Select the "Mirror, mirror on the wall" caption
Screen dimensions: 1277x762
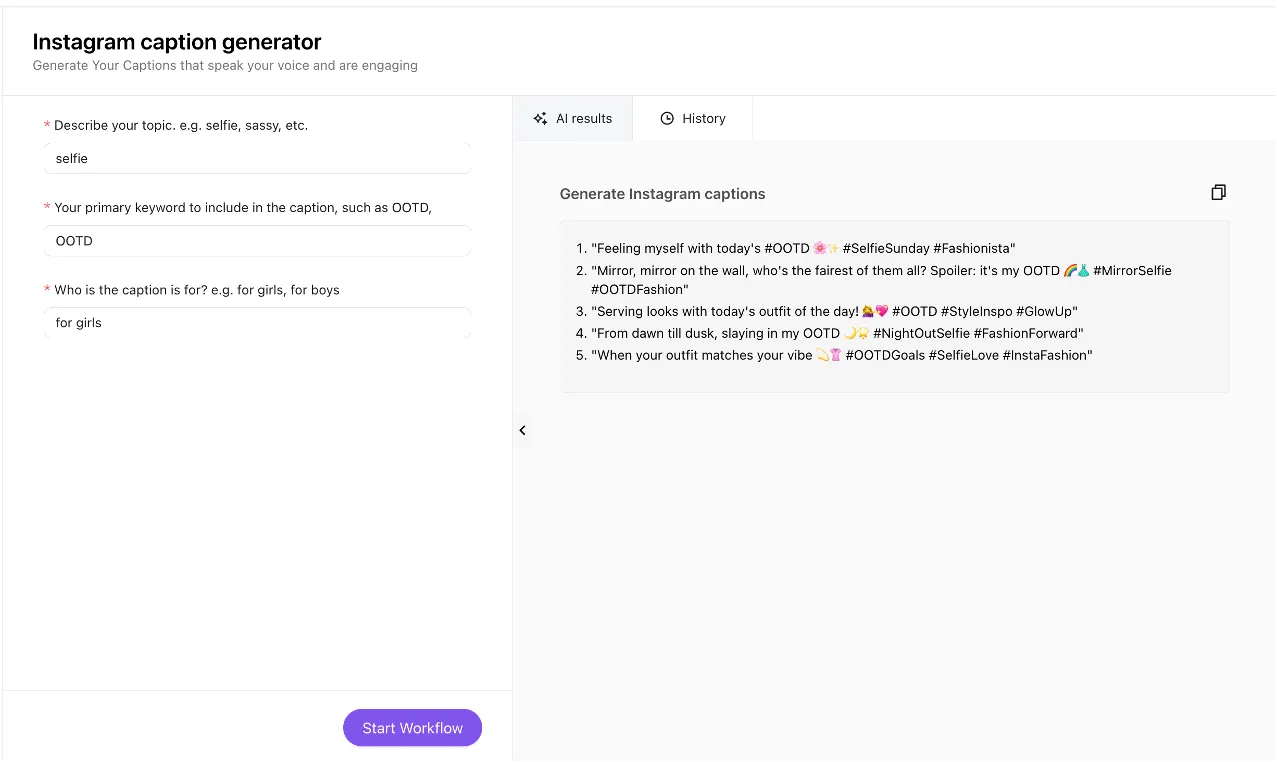[x=880, y=270]
